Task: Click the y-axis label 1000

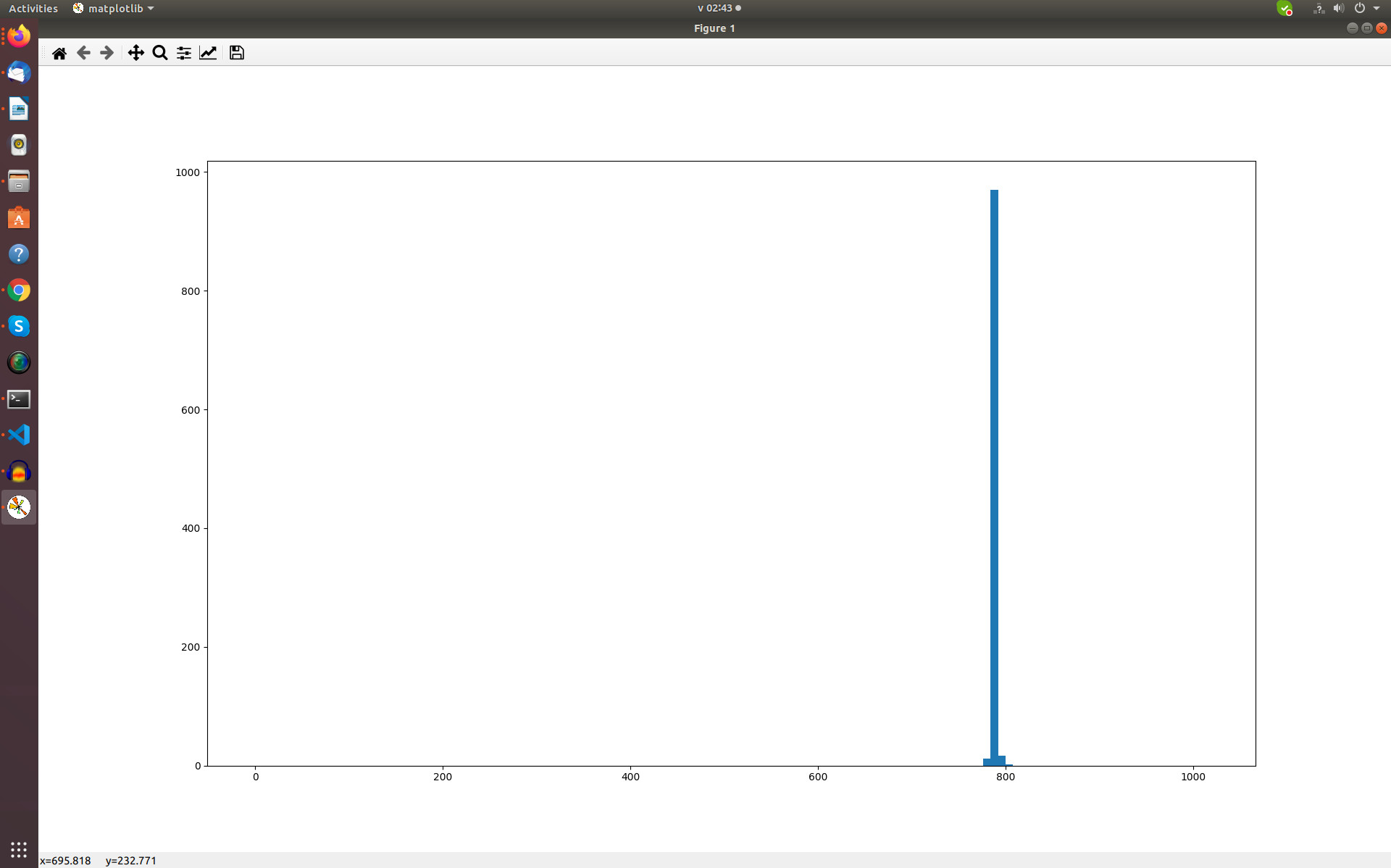Action: tap(188, 172)
